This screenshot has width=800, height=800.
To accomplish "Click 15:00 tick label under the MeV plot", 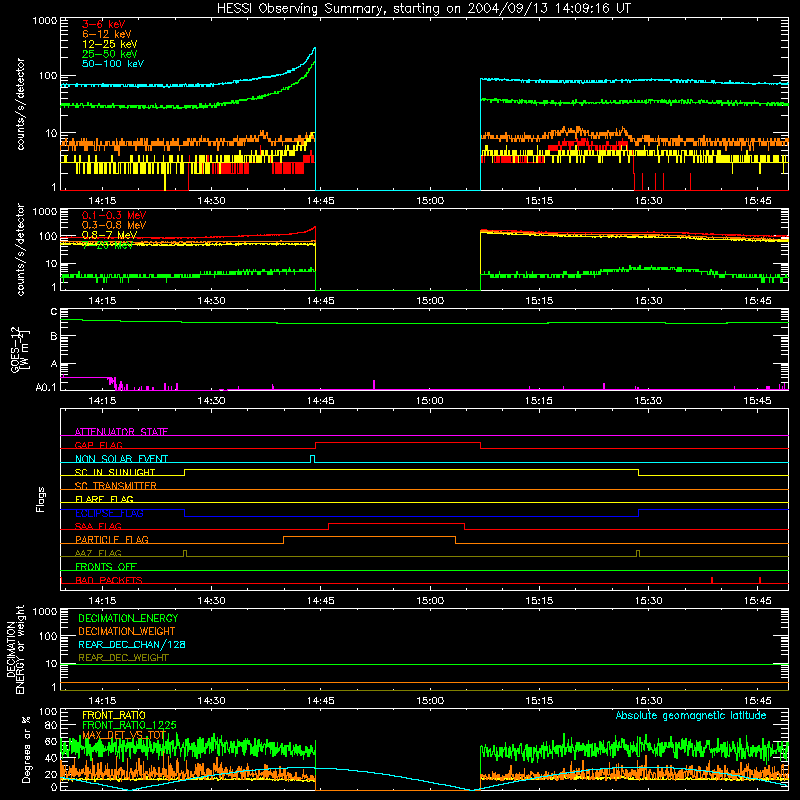I will pyautogui.click(x=430, y=301).
